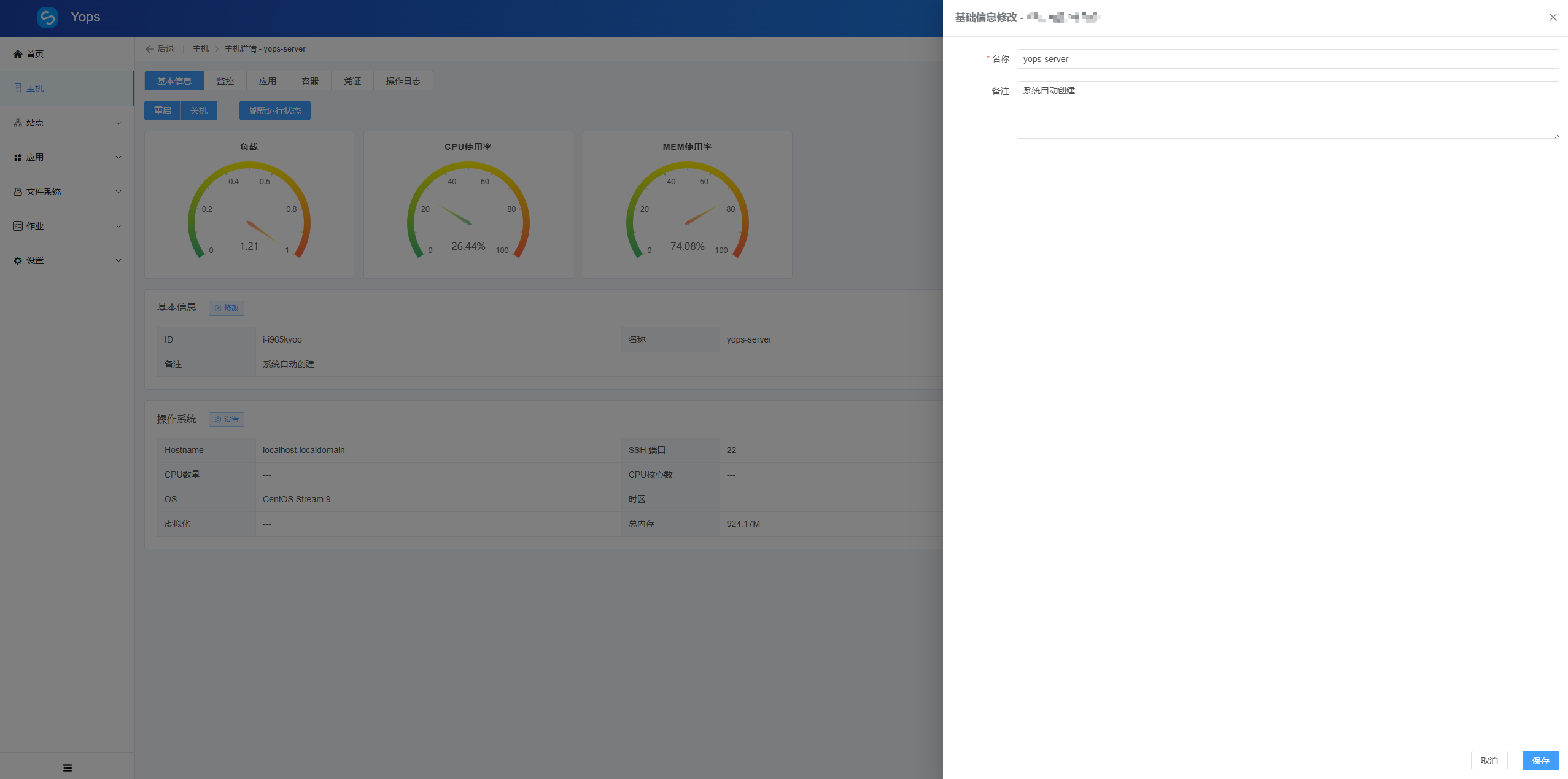1568x779 pixels.
Task: Click the 74.08% memory value
Action: coord(688,246)
